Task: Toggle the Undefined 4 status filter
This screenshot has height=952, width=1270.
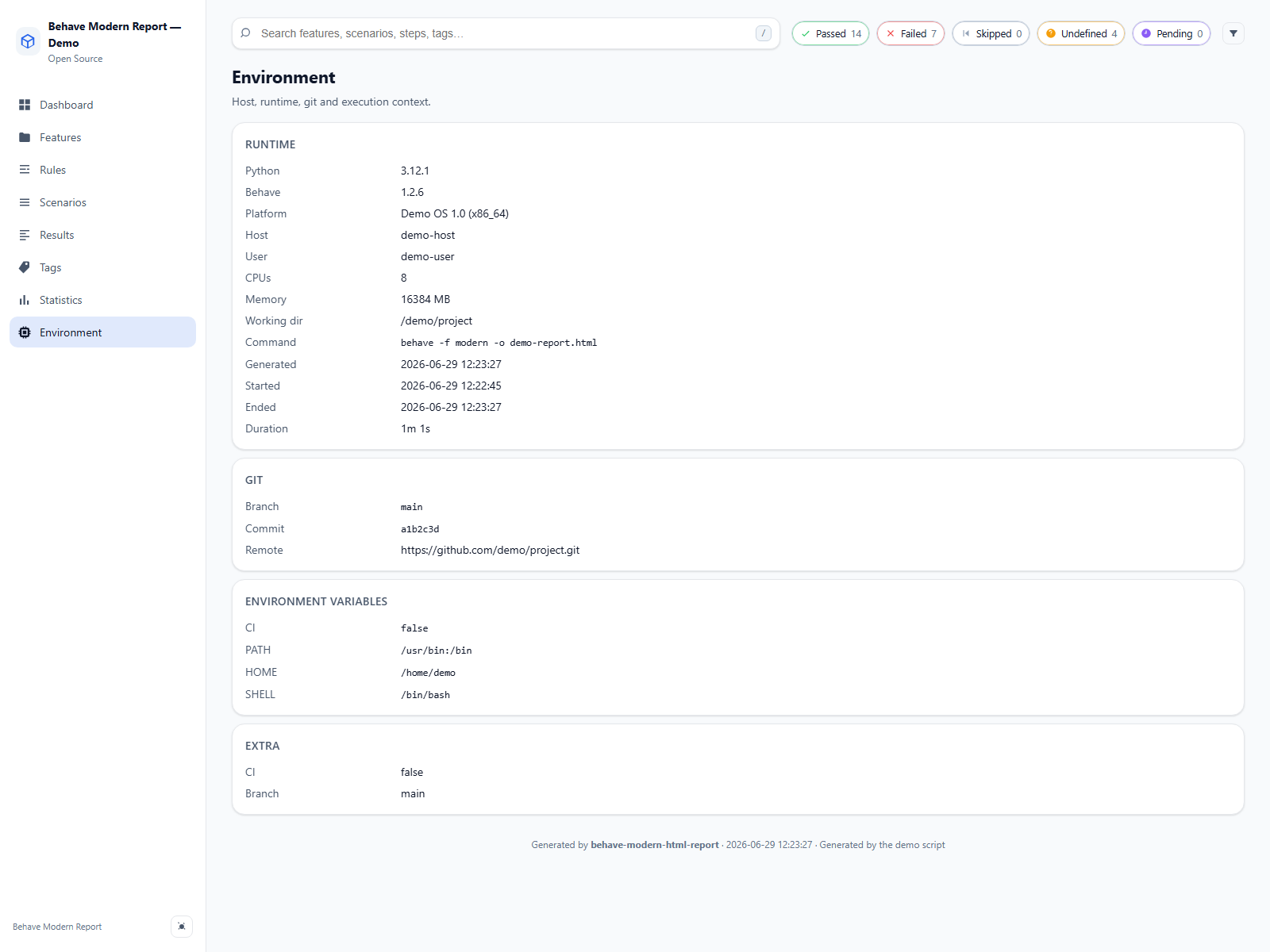Action: point(1081,33)
